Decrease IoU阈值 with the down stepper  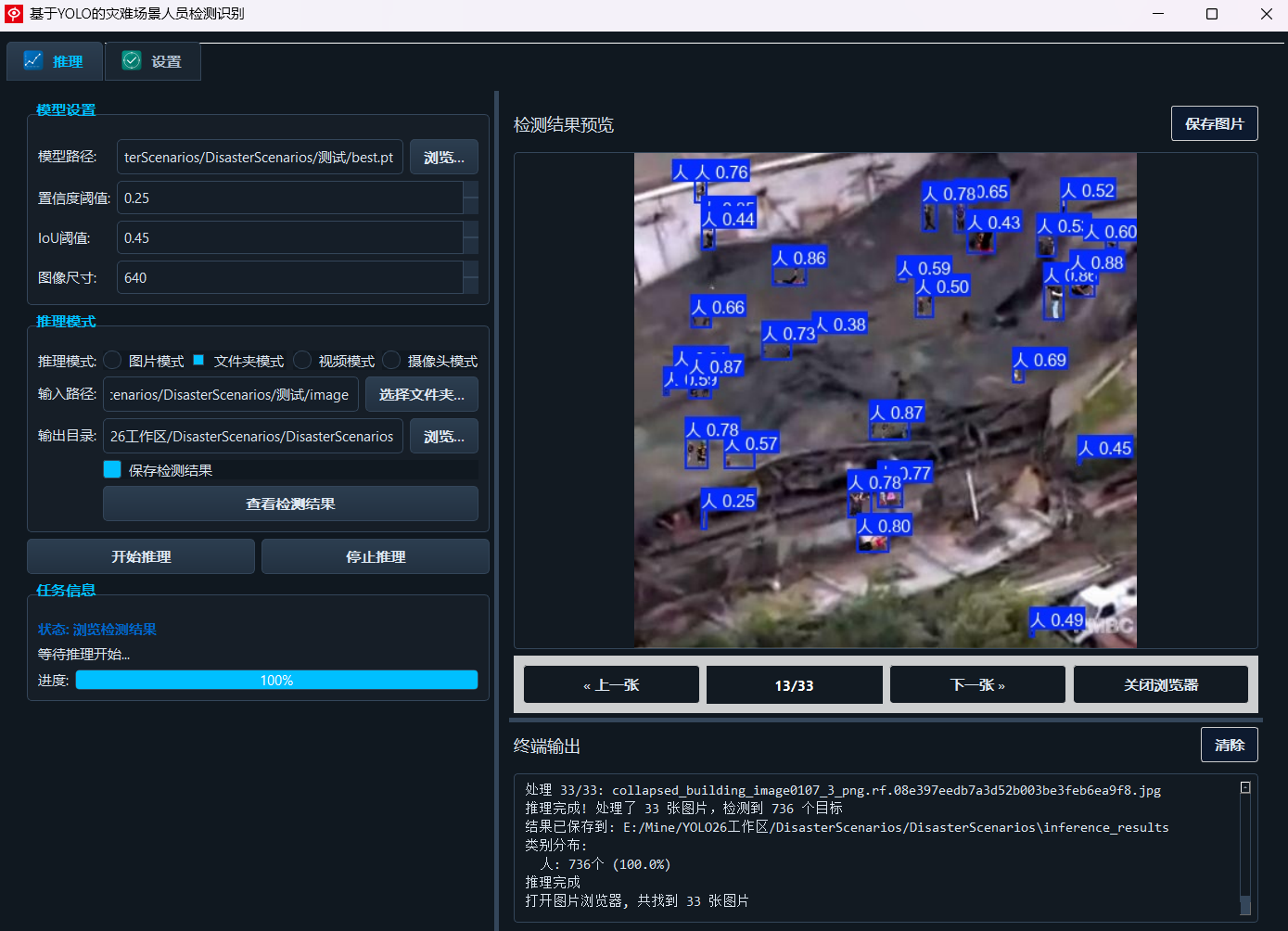coord(470,246)
